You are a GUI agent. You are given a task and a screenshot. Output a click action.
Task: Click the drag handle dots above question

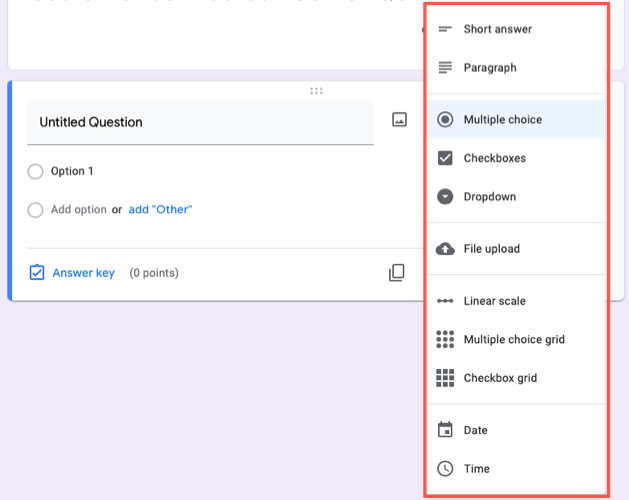coord(316,91)
